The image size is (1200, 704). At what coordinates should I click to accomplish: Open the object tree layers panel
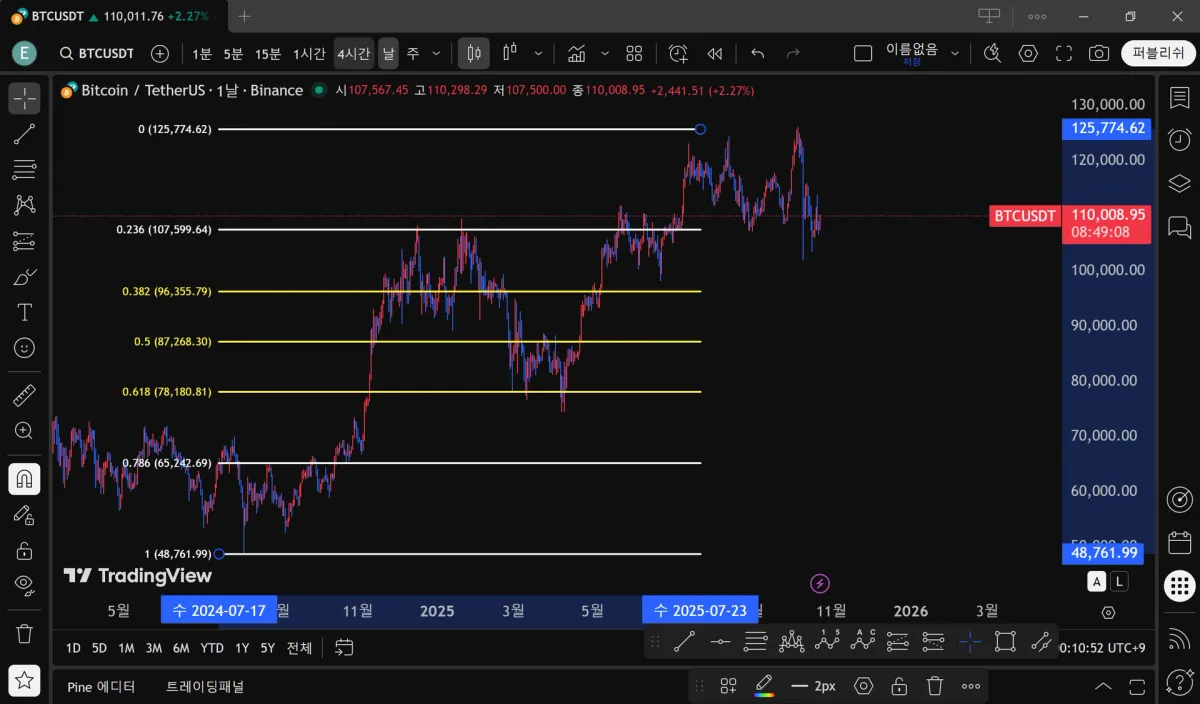click(x=1179, y=183)
